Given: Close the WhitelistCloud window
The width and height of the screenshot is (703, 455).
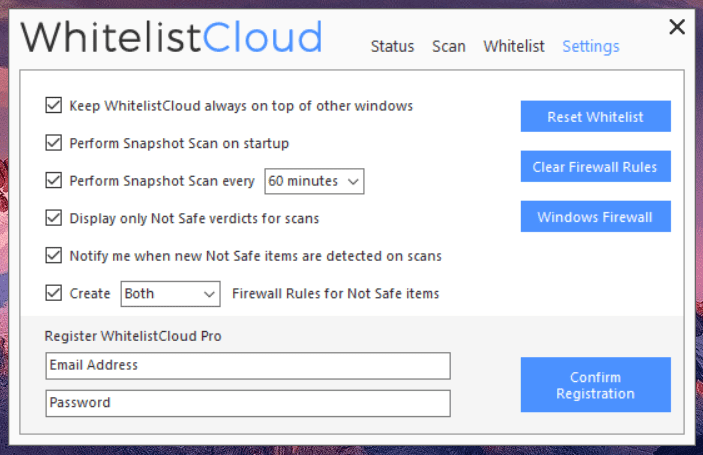Looking at the screenshot, I should [677, 27].
